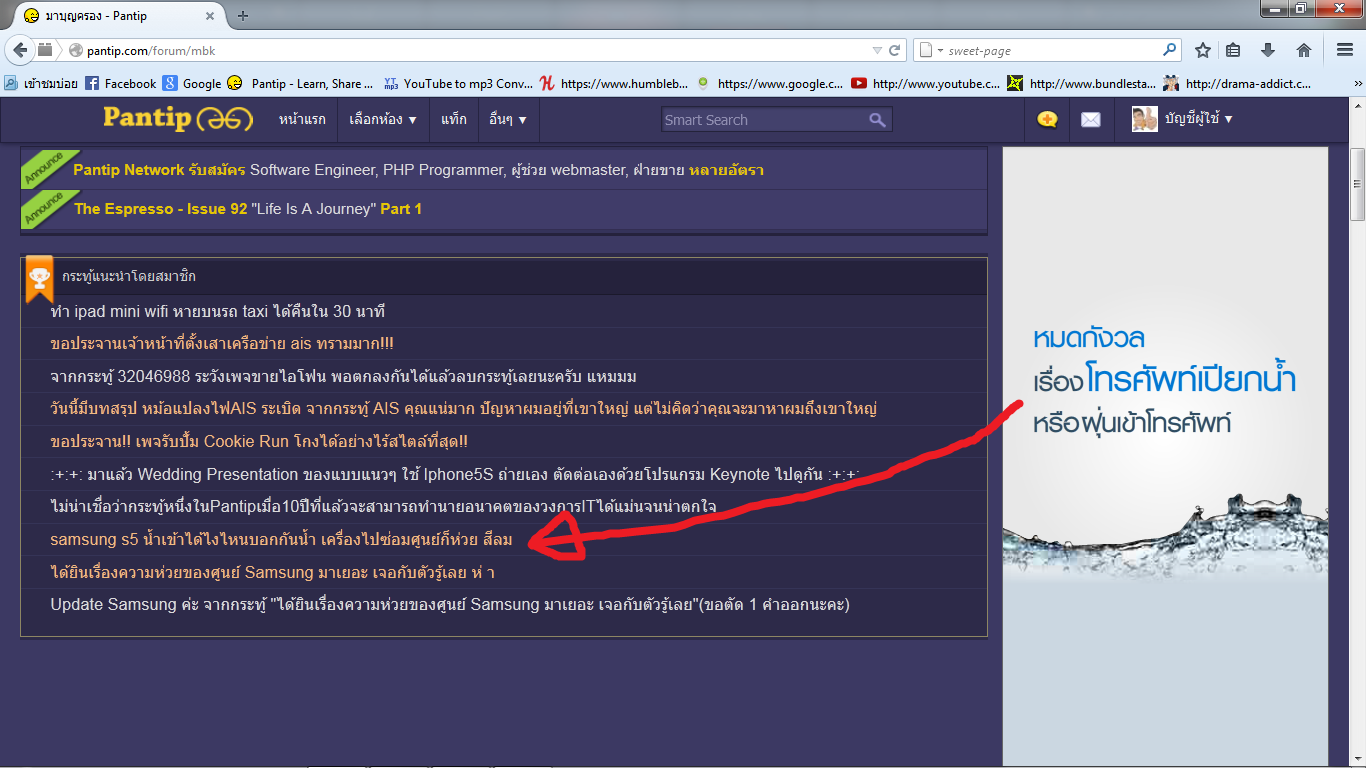Click the browser Back arrow button
Viewport: 1366px width, 768px height.
(x=20, y=50)
